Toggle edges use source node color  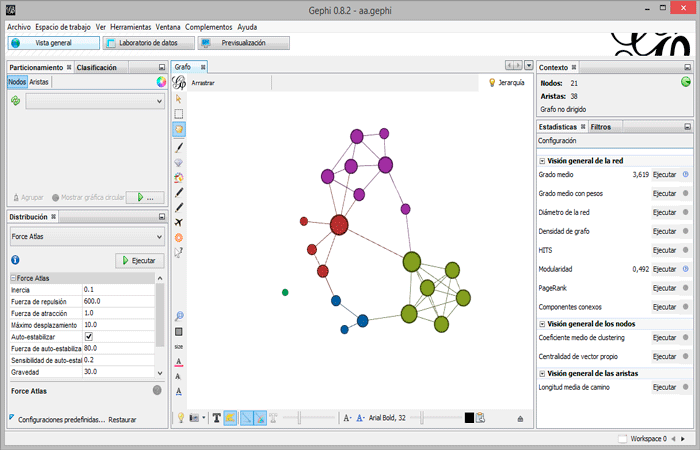[260, 418]
